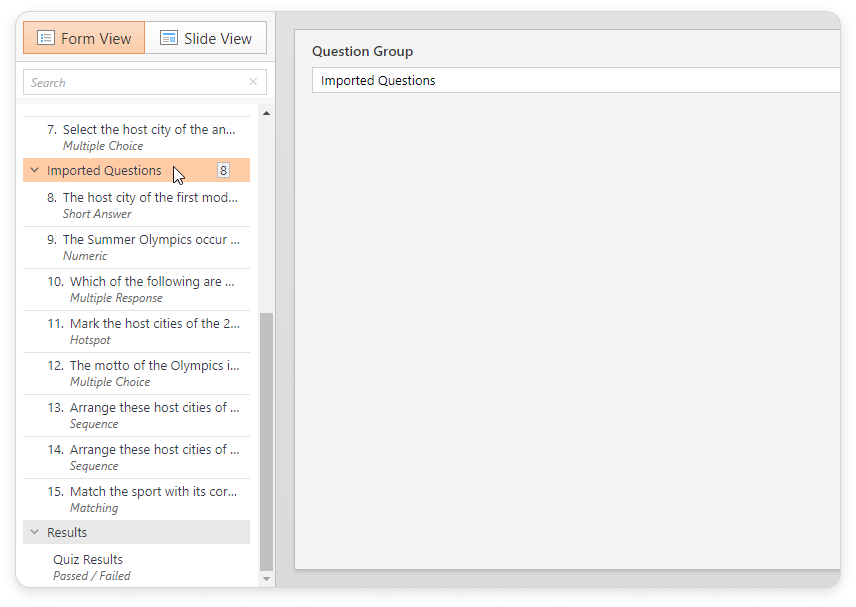Select question 12 about the Olympics motto
Image resolution: width=856 pixels, height=607 pixels.
coord(136,373)
